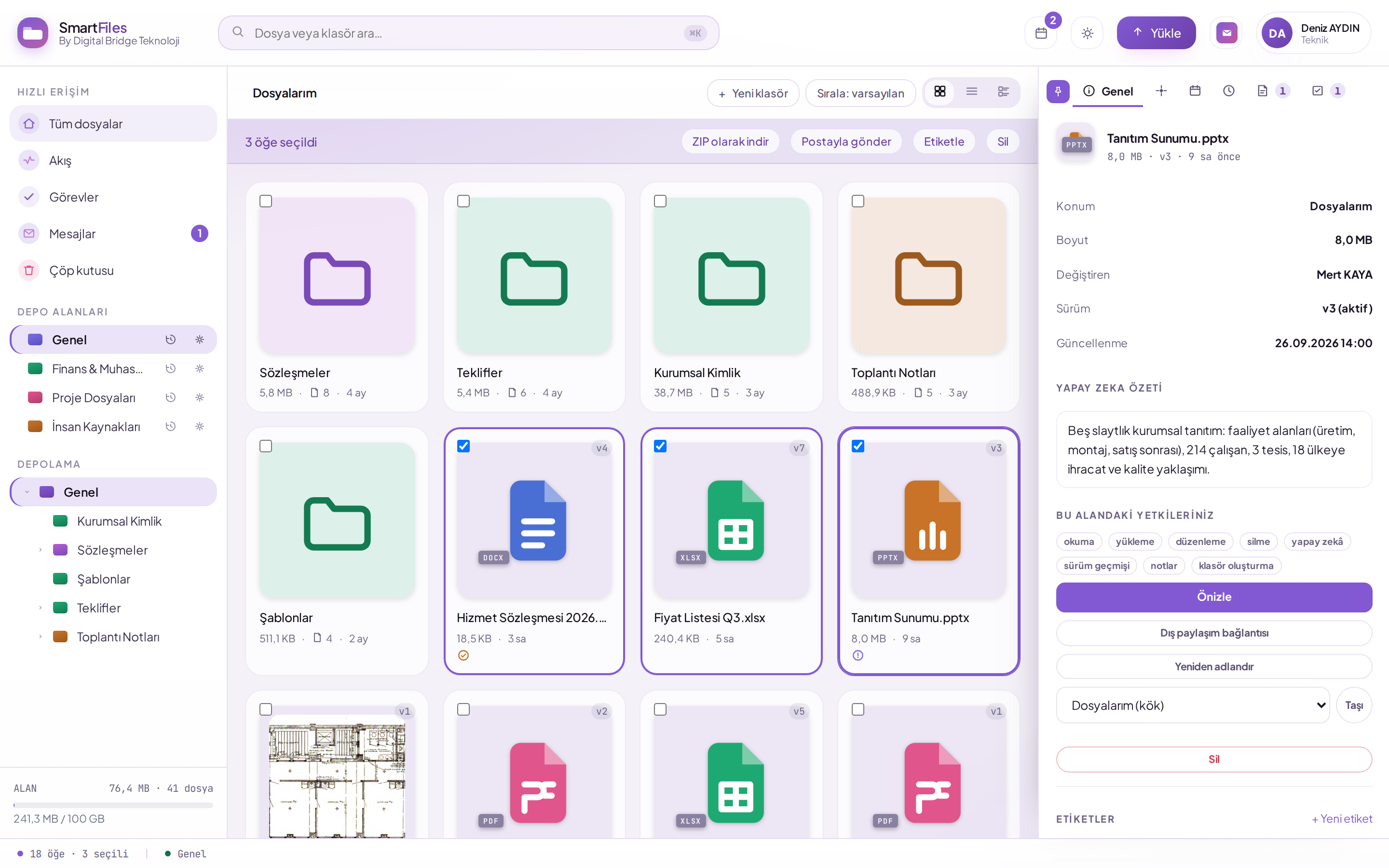
Task: Toggle the light theme sun icon
Action: point(1087,33)
